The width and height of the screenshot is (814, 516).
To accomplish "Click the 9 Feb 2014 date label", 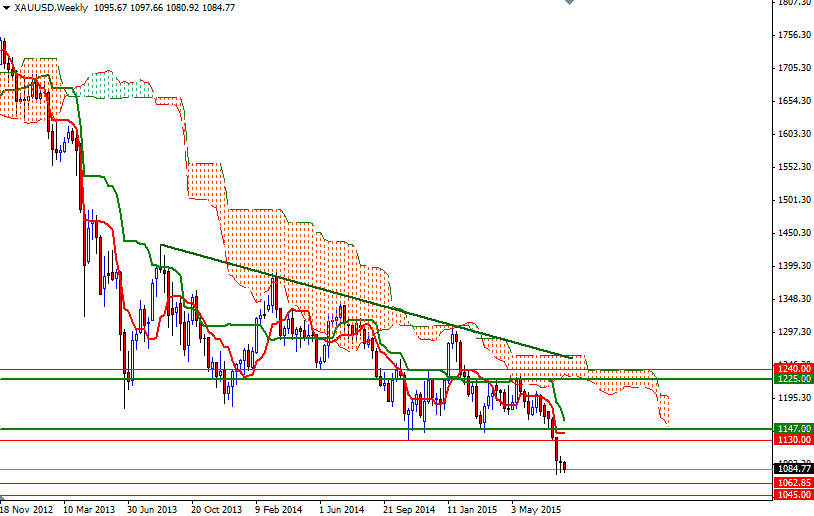I will click(x=280, y=508).
